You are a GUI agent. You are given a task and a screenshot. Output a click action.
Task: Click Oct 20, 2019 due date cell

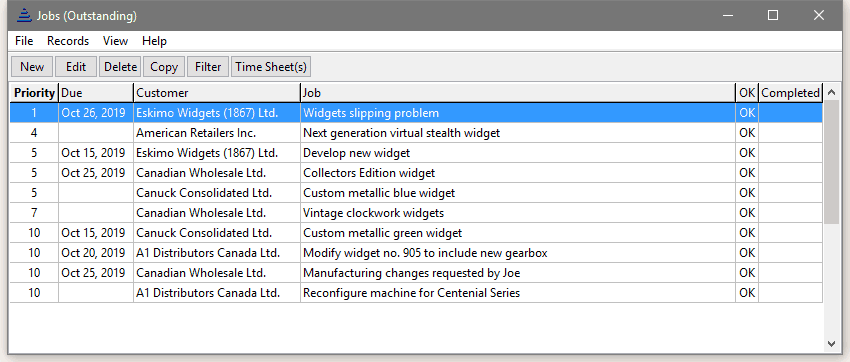(96, 253)
